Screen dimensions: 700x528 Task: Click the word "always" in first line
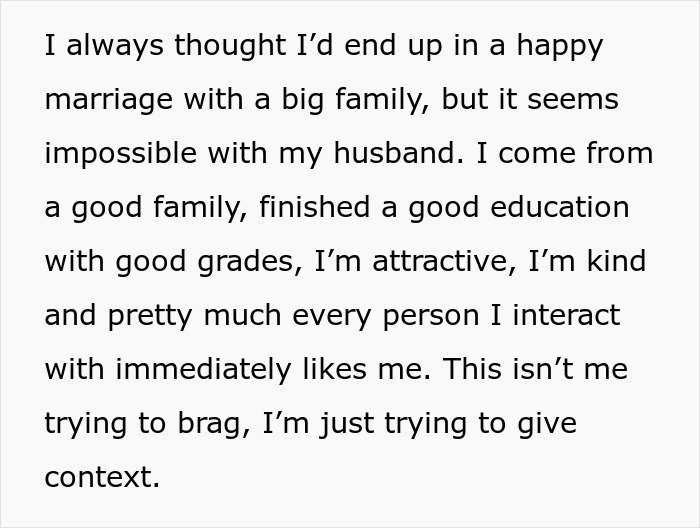(x=115, y=46)
